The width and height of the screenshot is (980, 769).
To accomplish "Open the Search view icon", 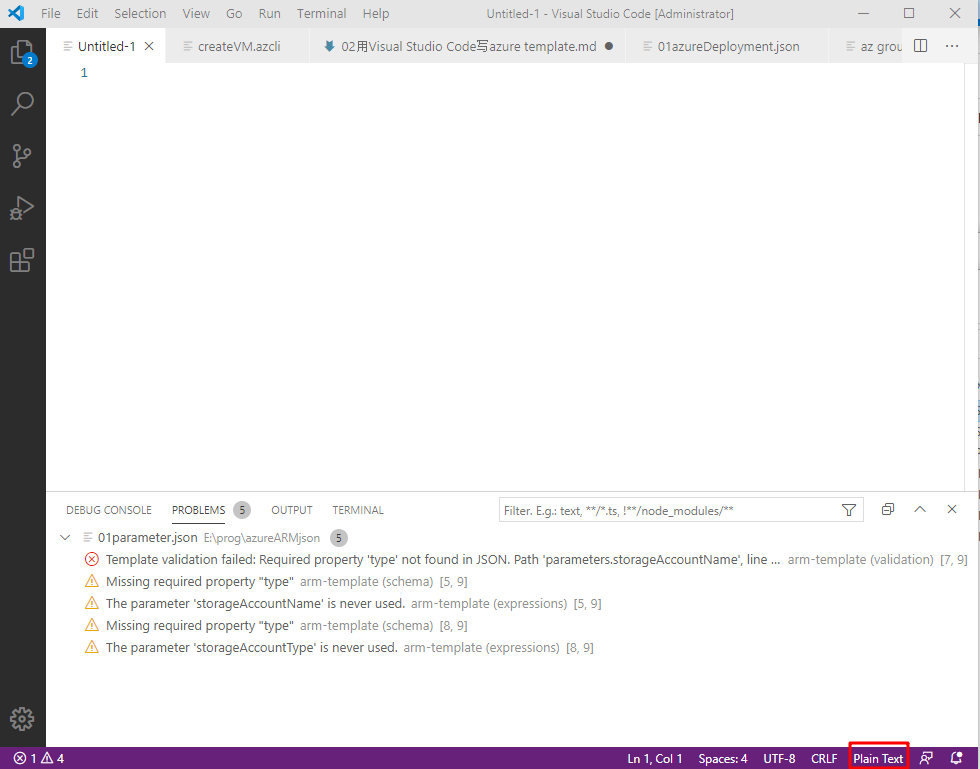I will pos(22,104).
